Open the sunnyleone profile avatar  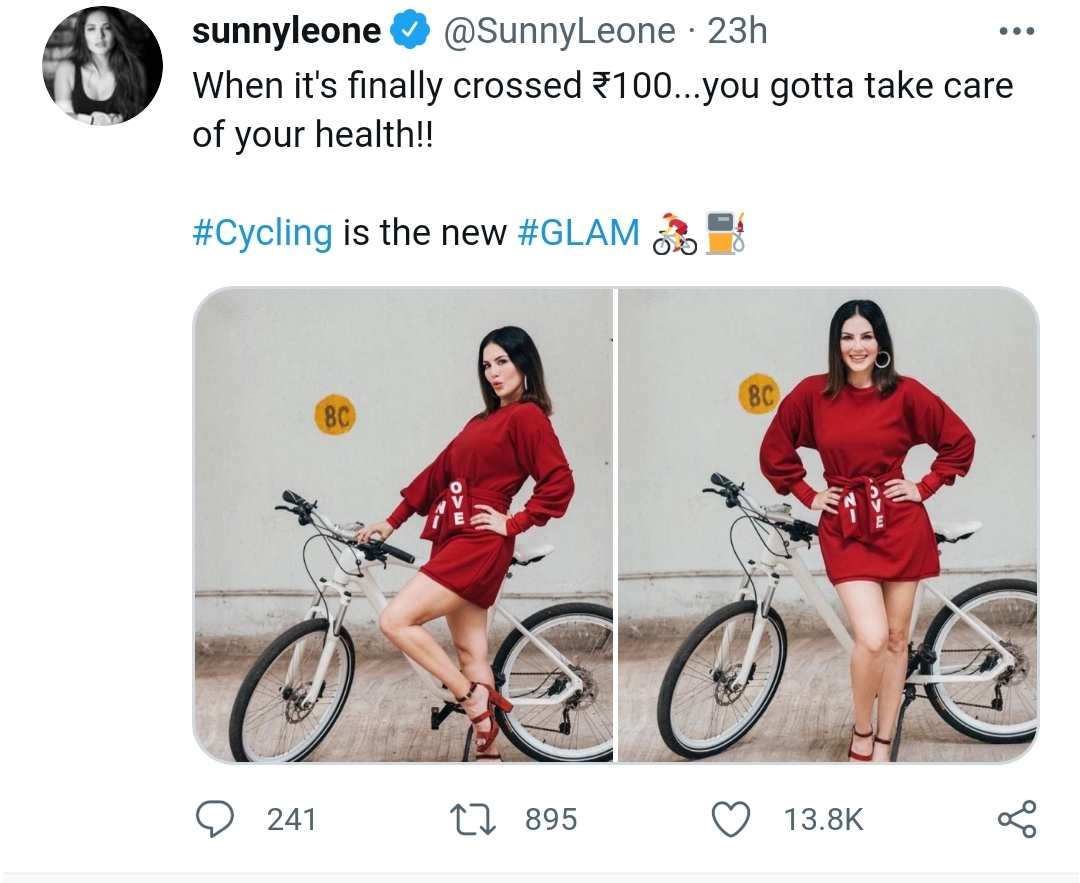point(103,65)
